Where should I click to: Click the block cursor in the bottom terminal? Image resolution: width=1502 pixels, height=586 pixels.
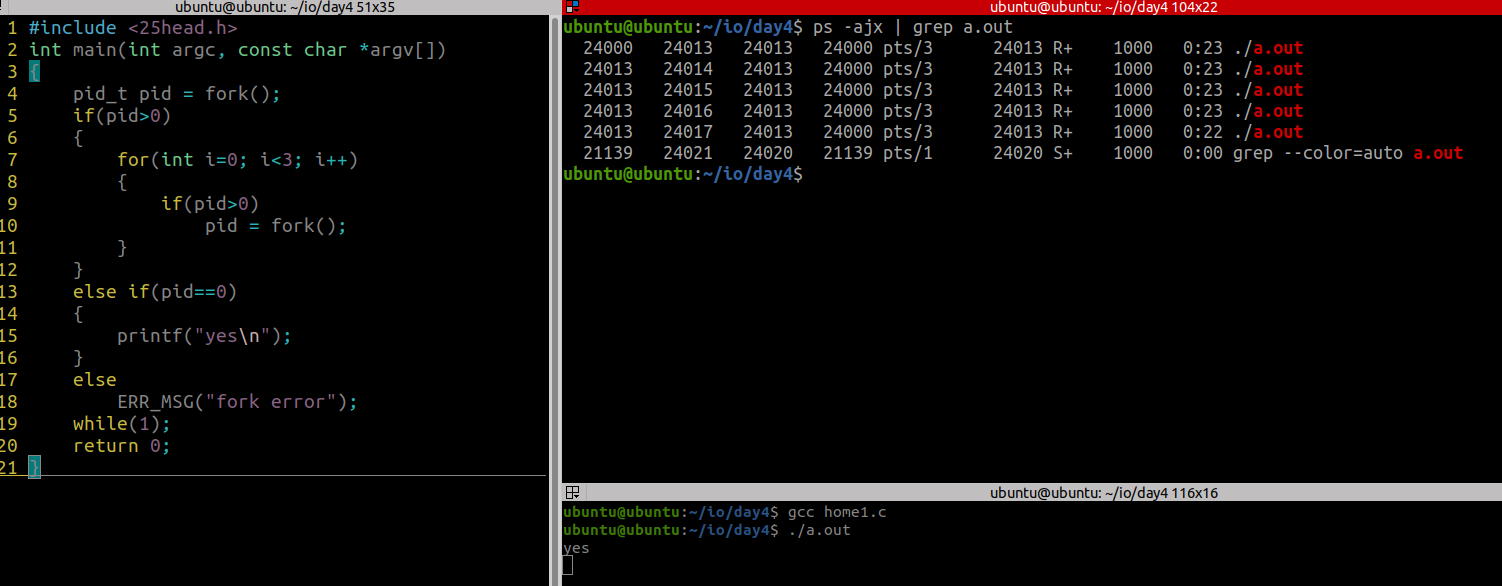tap(567, 566)
